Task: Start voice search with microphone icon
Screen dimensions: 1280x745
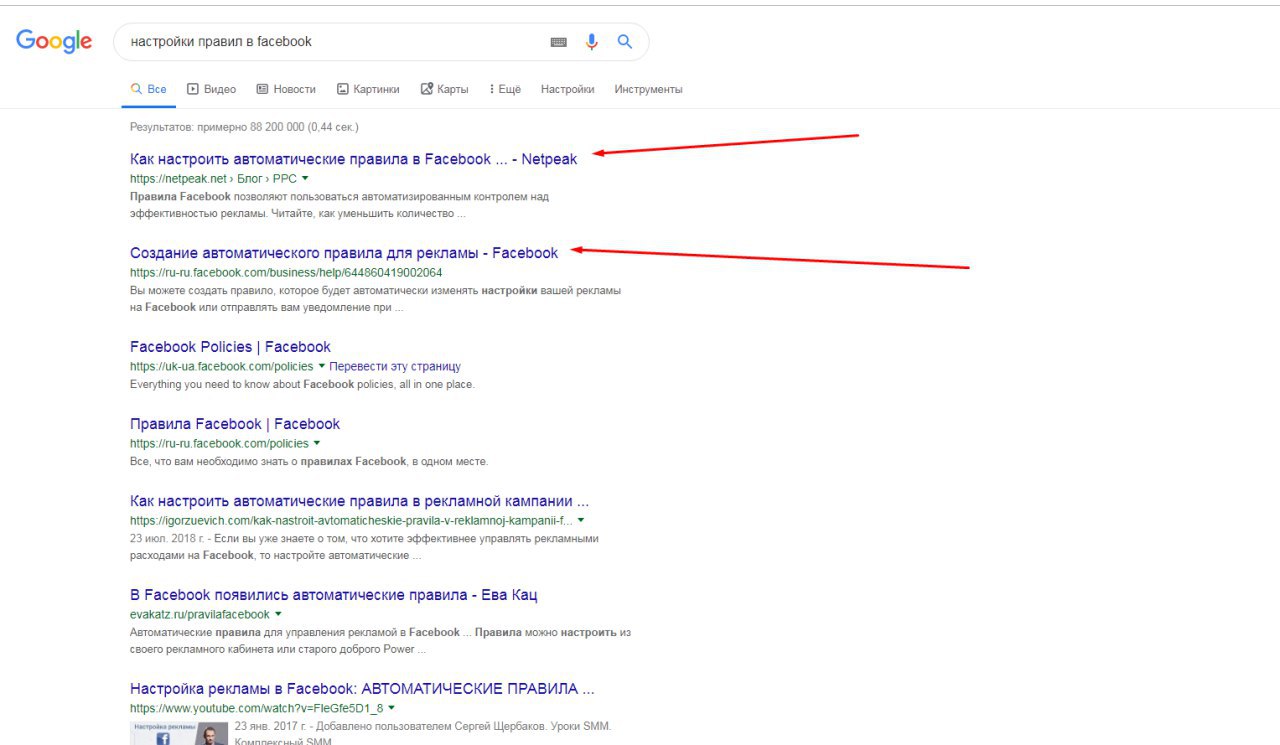Action: [592, 42]
